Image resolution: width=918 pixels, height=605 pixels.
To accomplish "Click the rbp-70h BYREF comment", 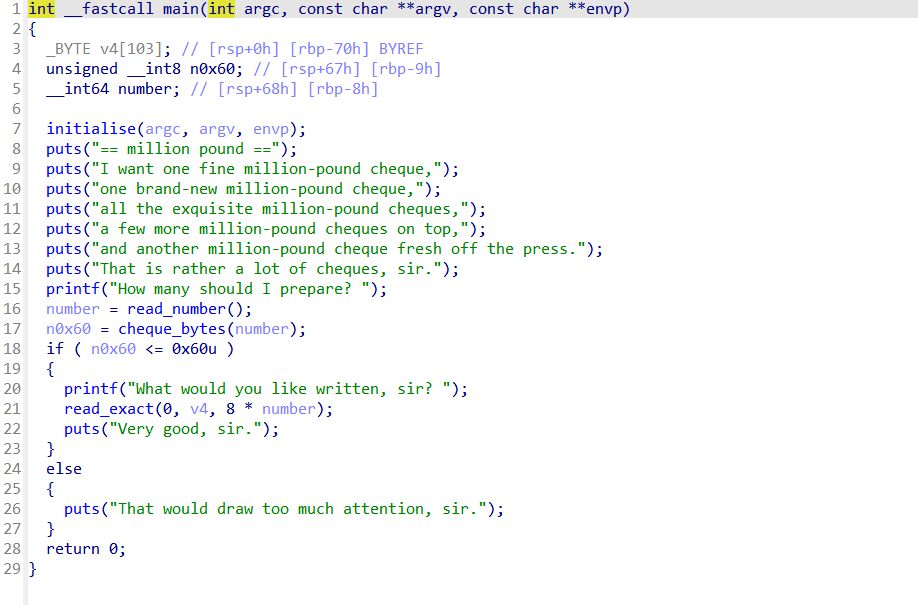I will point(356,49).
